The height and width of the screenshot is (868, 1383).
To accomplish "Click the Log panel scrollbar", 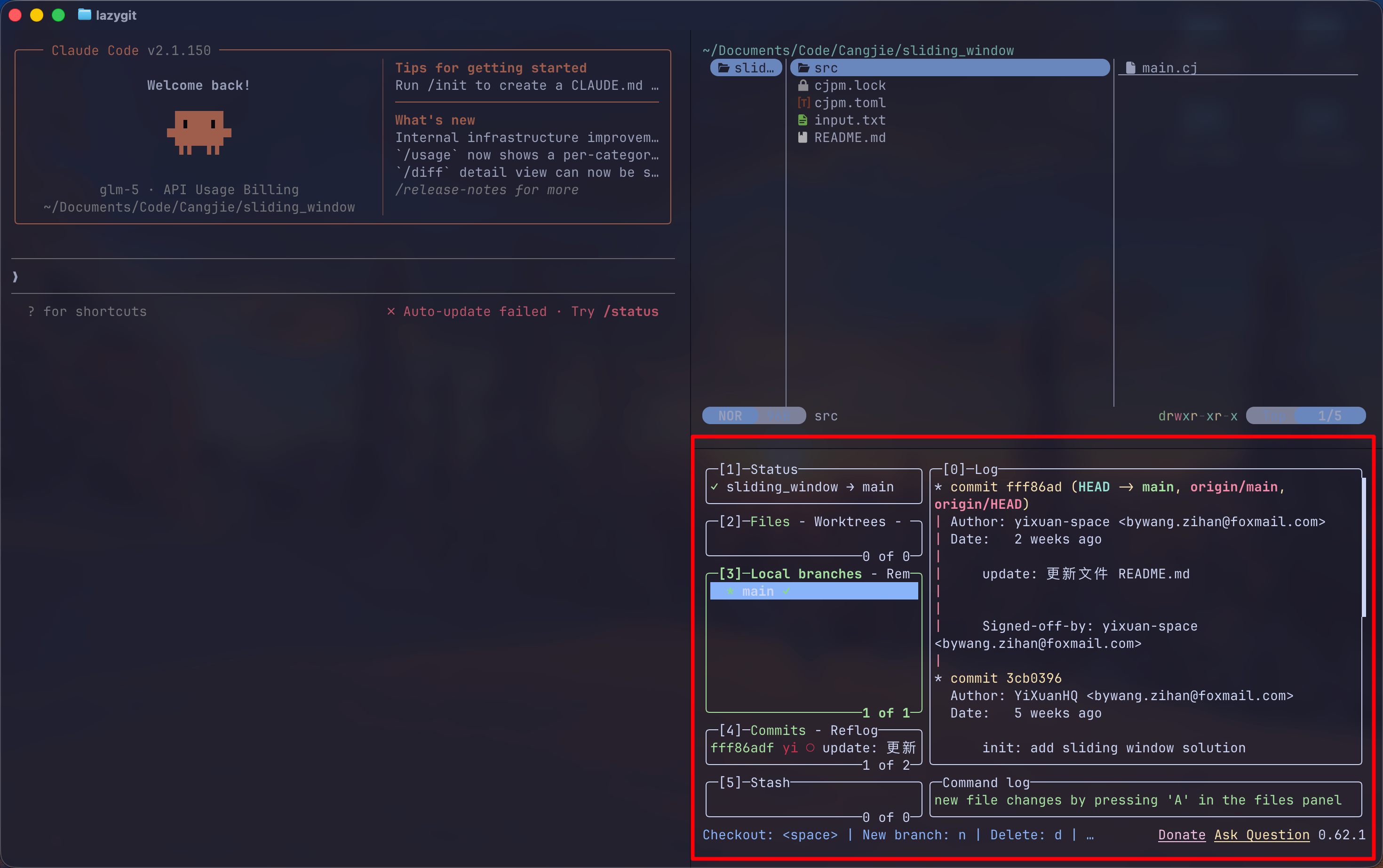I will [x=1364, y=547].
